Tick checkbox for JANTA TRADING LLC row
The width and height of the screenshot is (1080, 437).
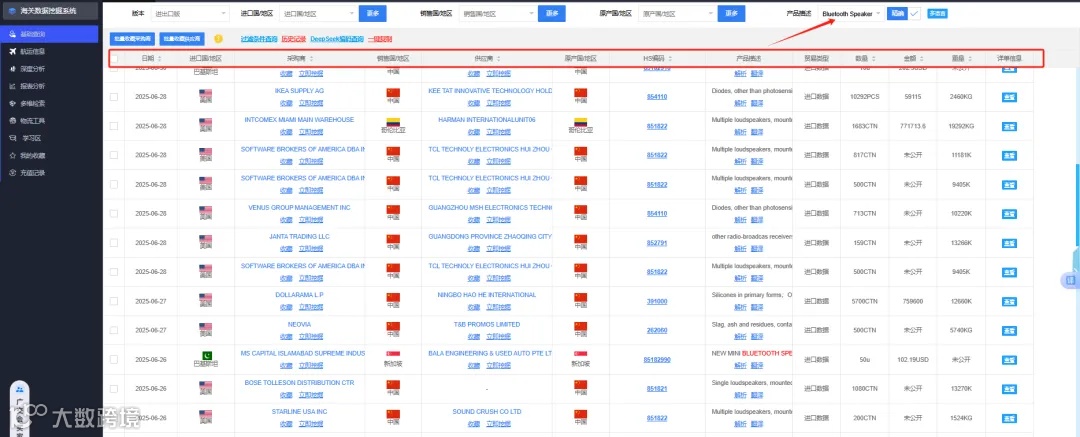114,243
